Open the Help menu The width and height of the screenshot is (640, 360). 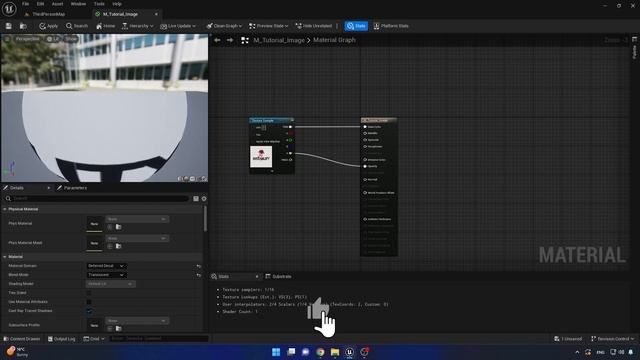[x=117, y=4]
